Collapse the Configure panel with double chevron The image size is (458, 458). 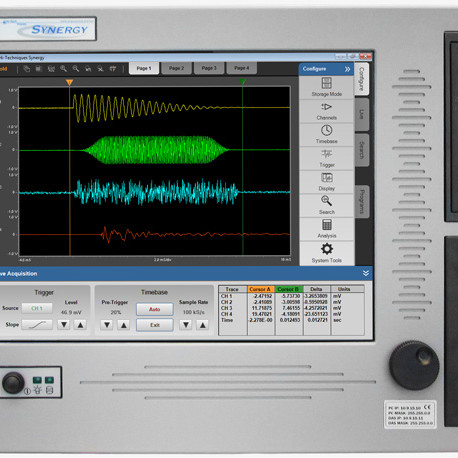(x=347, y=69)
